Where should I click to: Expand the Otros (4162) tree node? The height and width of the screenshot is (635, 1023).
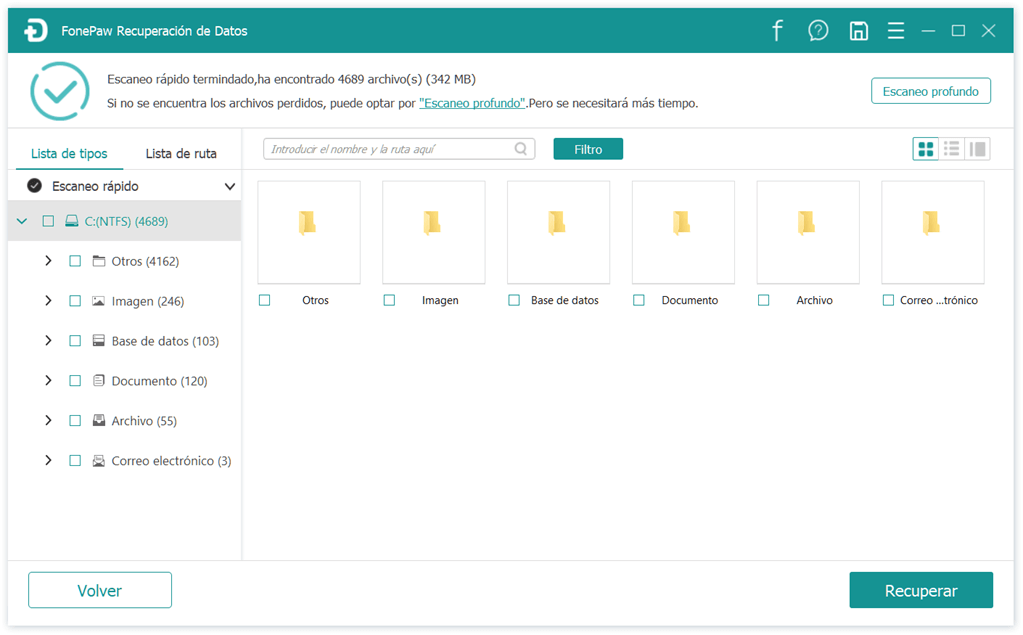[x=48, y=261]
